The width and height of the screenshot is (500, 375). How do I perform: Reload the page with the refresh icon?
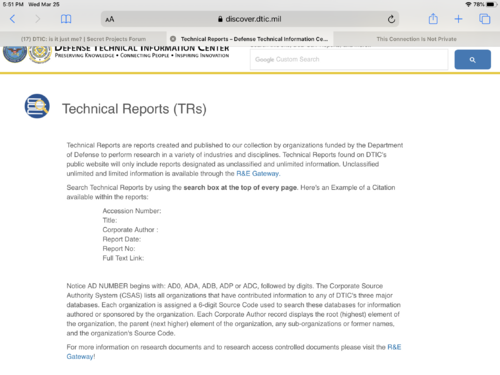pos(391,19)
